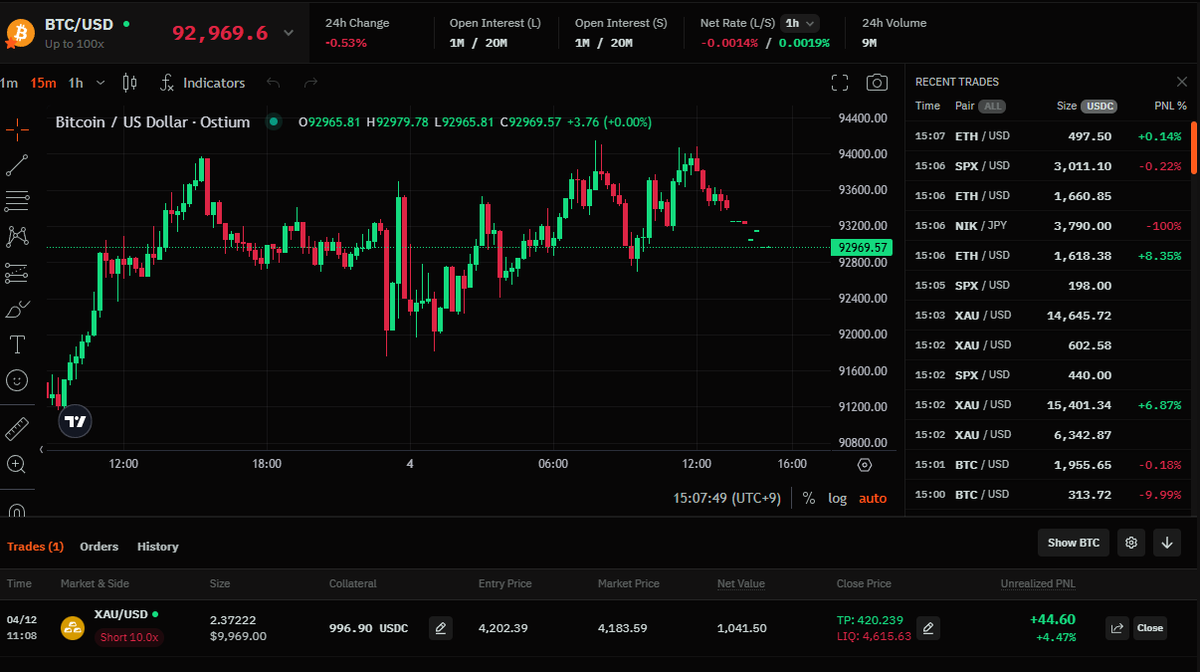This screenshot has height=672, width=1200.
Task: Toggle the USDC size unit
Action: coord(1100,106)
